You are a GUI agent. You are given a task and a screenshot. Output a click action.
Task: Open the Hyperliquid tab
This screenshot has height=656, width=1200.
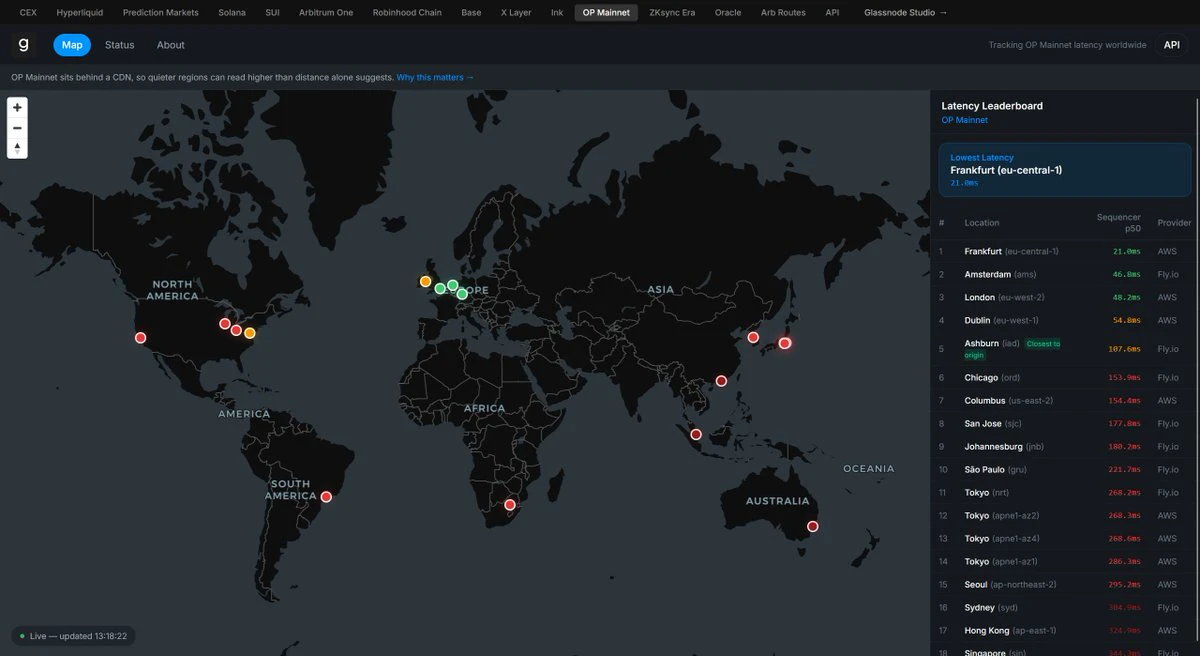[80, 13]
